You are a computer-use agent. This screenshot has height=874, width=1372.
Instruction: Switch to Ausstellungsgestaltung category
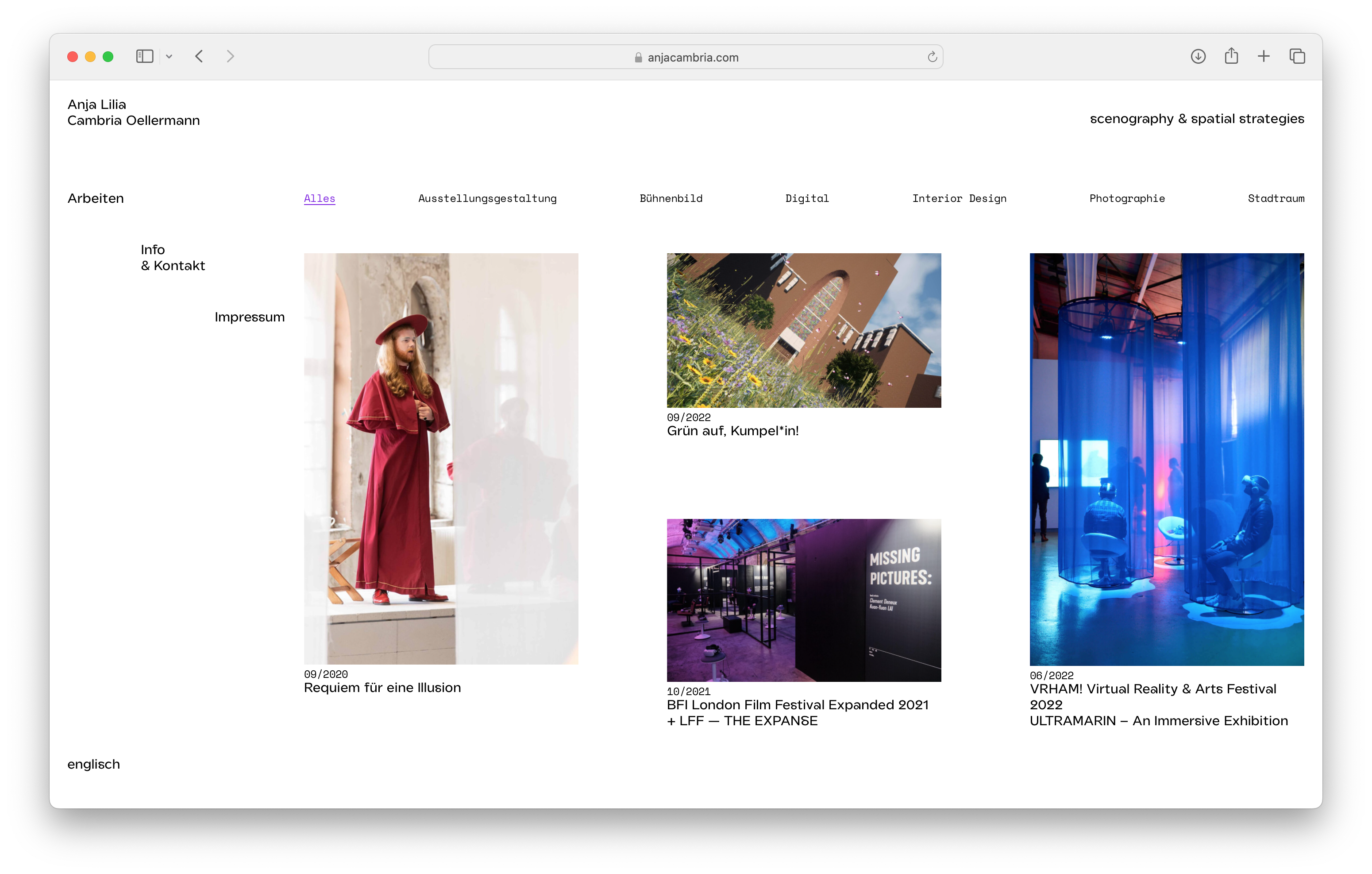pos(487,198)
